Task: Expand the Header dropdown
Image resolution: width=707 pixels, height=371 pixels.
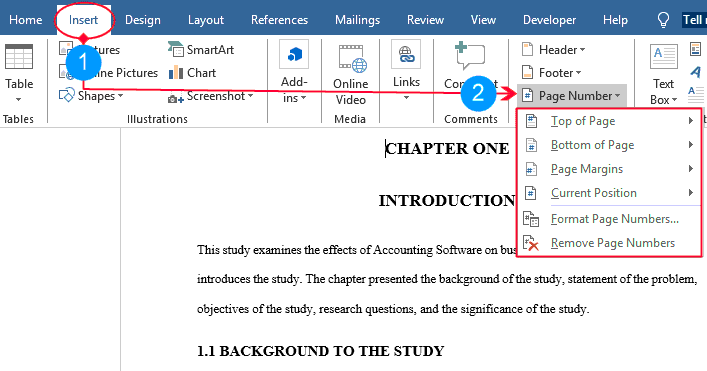Action: [553, 50]
